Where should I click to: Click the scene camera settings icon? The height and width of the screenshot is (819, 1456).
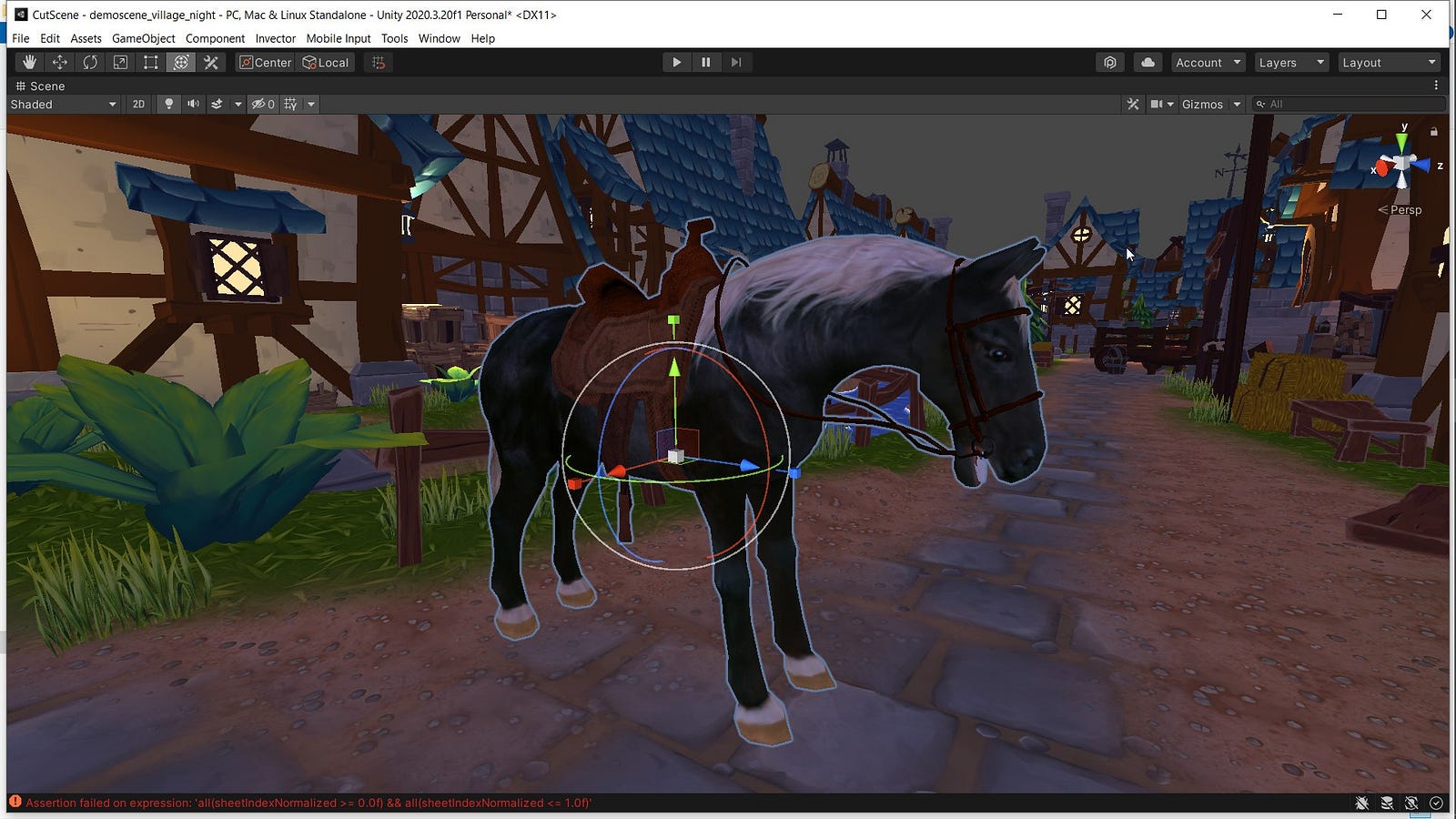1157,104
